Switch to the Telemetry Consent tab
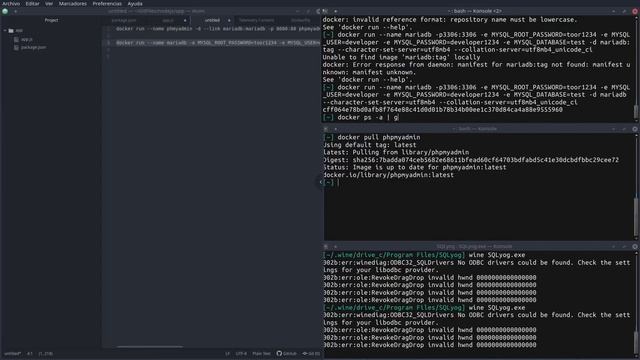 pyautogui.click(x=257, y=20)
